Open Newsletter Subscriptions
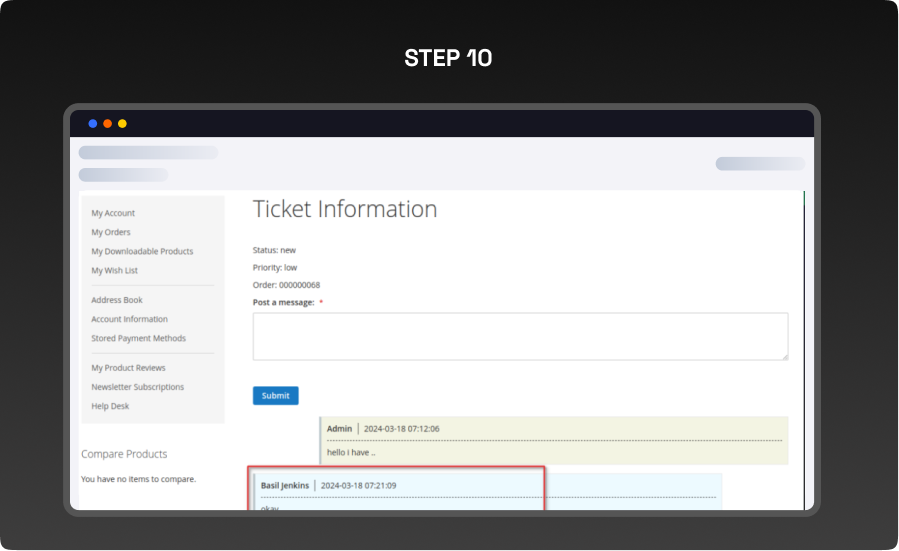The image size is (899, 551). pos(137,387)
